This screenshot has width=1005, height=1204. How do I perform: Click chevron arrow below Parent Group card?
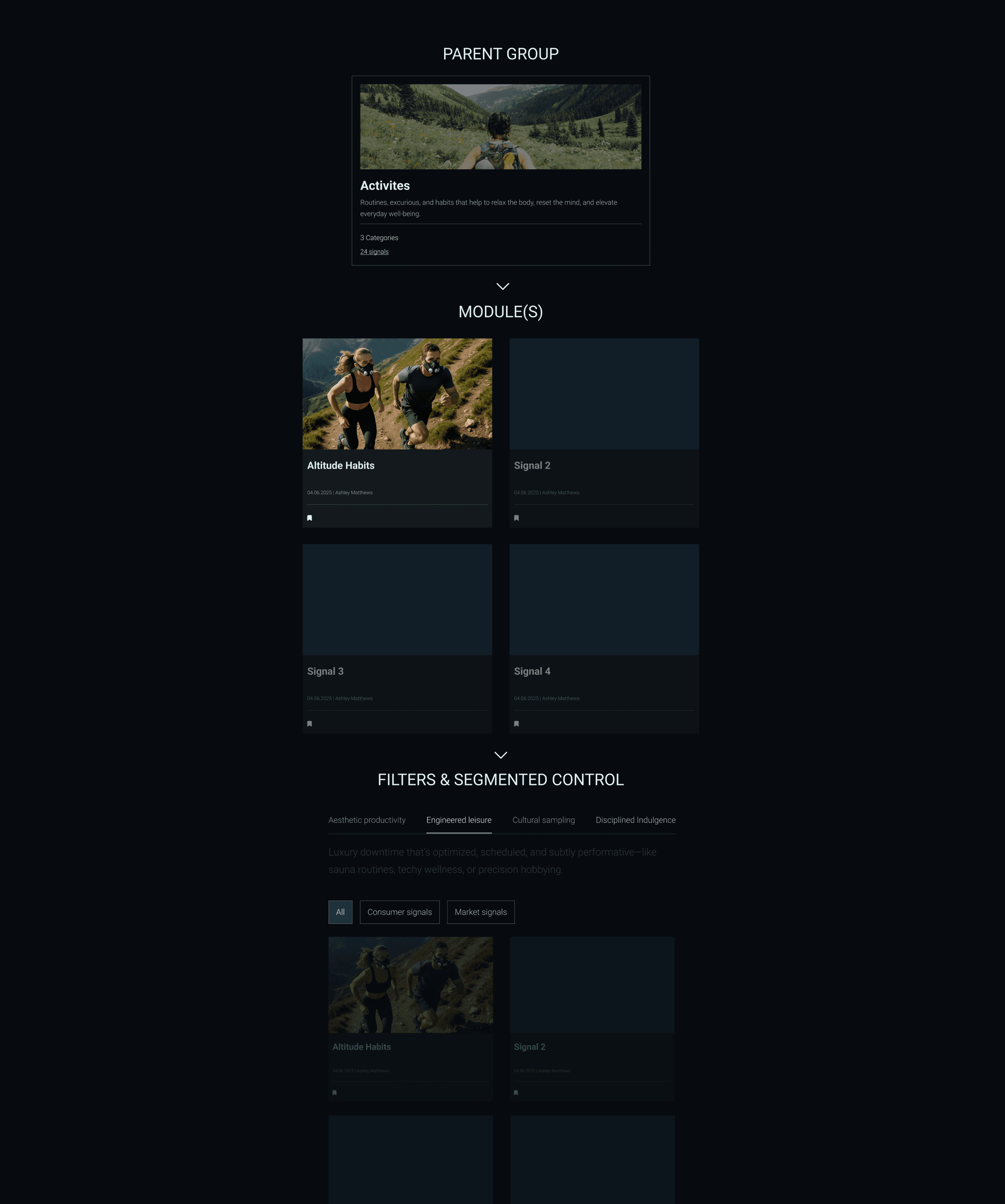[x=502, y=286]
